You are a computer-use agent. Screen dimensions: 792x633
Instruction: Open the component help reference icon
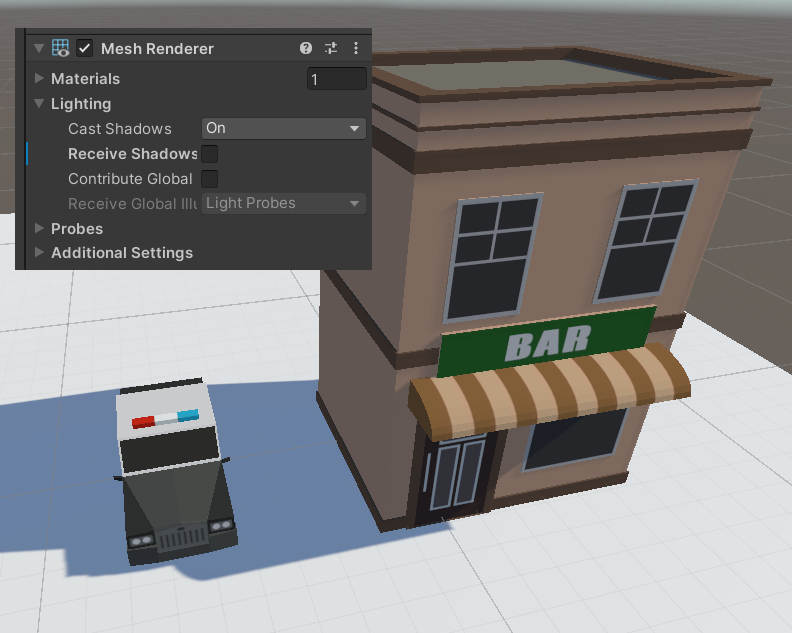[306, 48]
